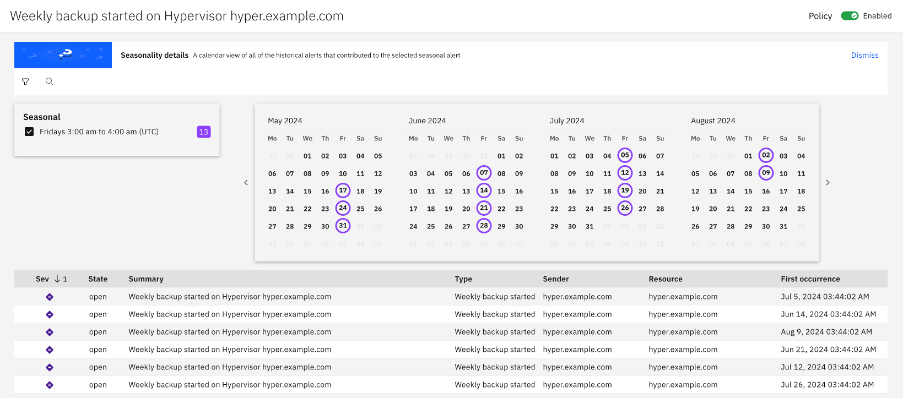
Task: Click the 13 count badge in the Seasonal panel
Action: click(x=204, y=132)
